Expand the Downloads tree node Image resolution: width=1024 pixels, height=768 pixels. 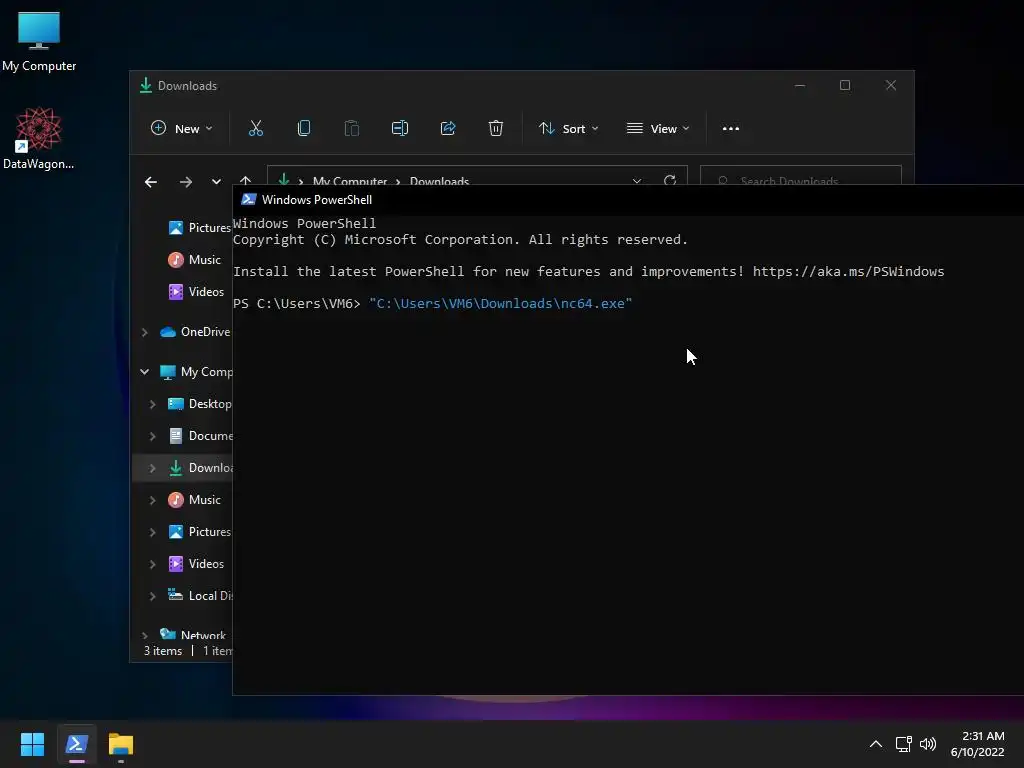(x=152, y=468)
